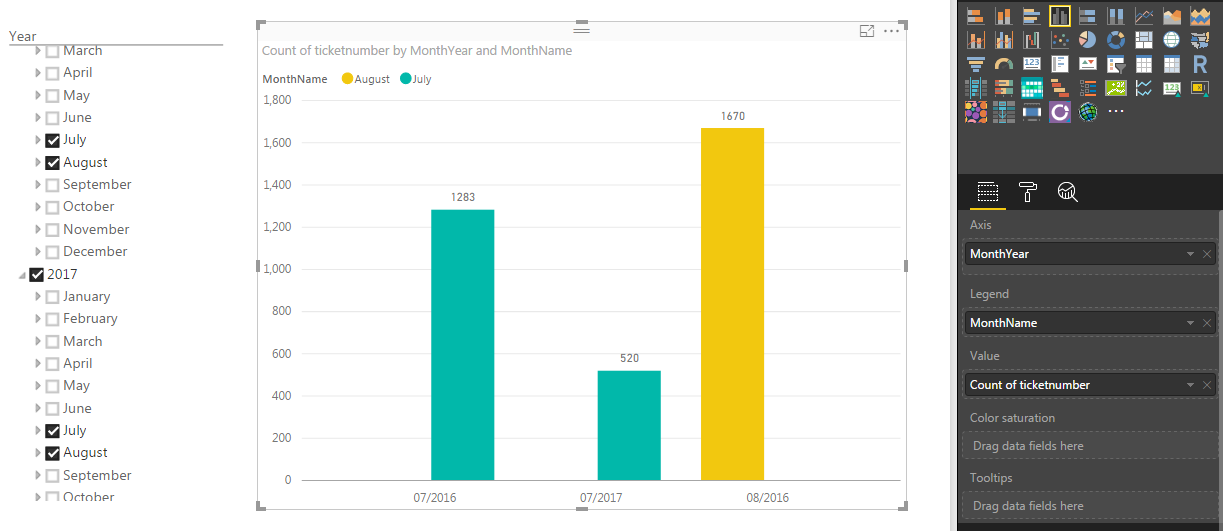Select the Gauge visual
This screenshot has width=1223, height=531.
[x=1004, y=64]
